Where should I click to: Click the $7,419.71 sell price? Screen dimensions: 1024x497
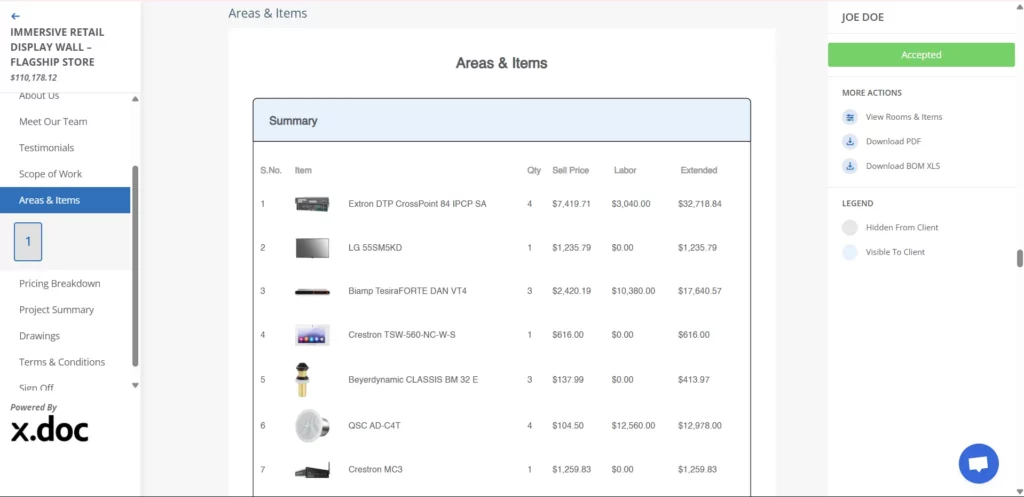point(571,204)
